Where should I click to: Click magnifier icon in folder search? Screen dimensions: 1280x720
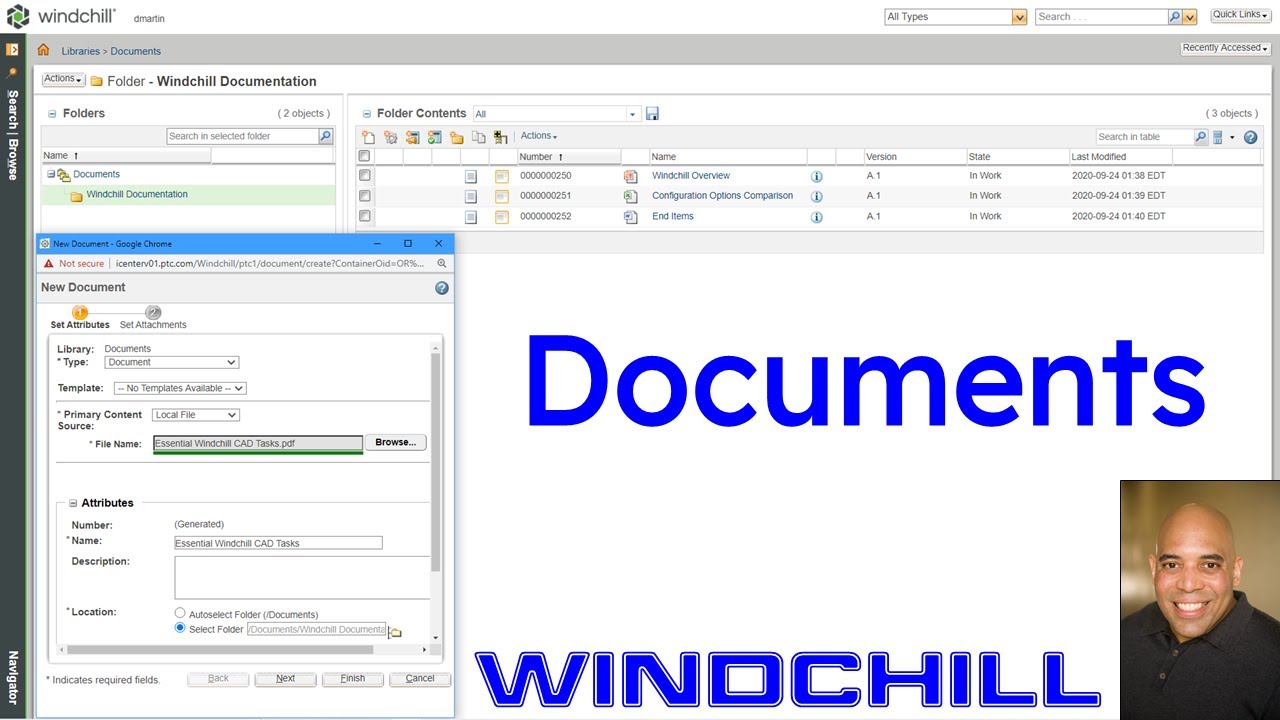[325, 136]
